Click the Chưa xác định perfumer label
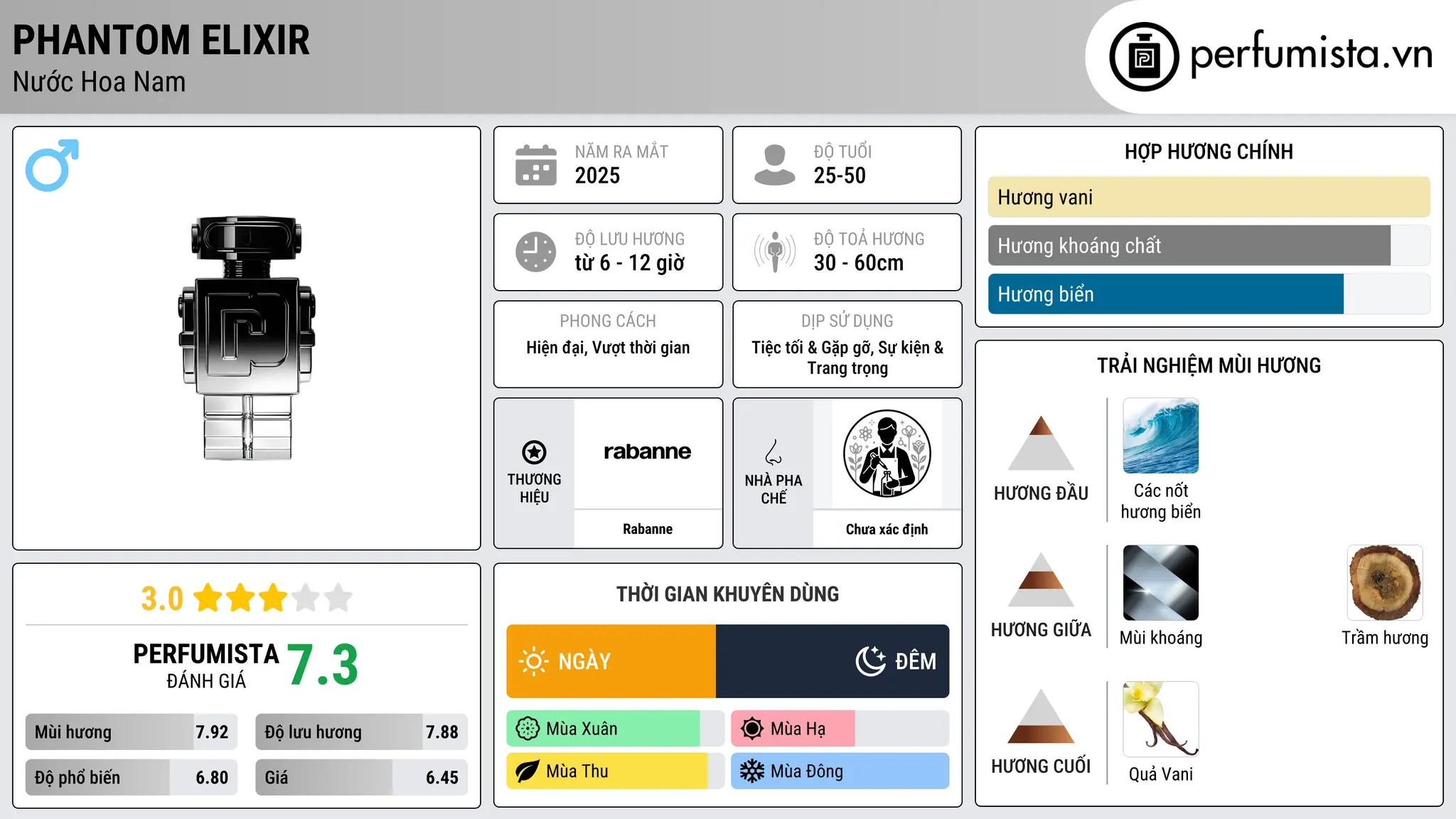The height and width of the screenshot is (819, 1456). point(887,529)
